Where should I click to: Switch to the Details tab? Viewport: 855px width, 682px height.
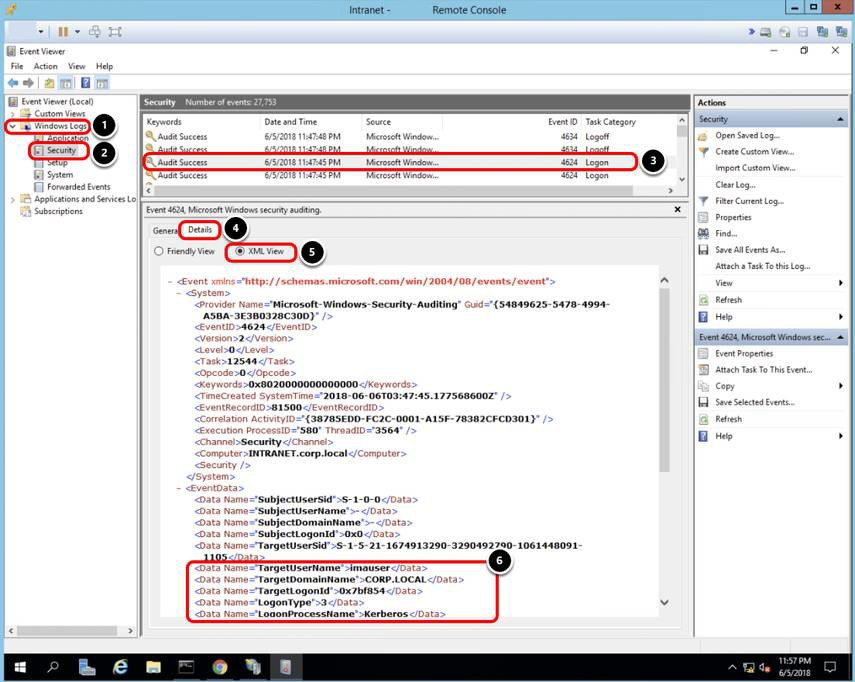coord(199,229)
